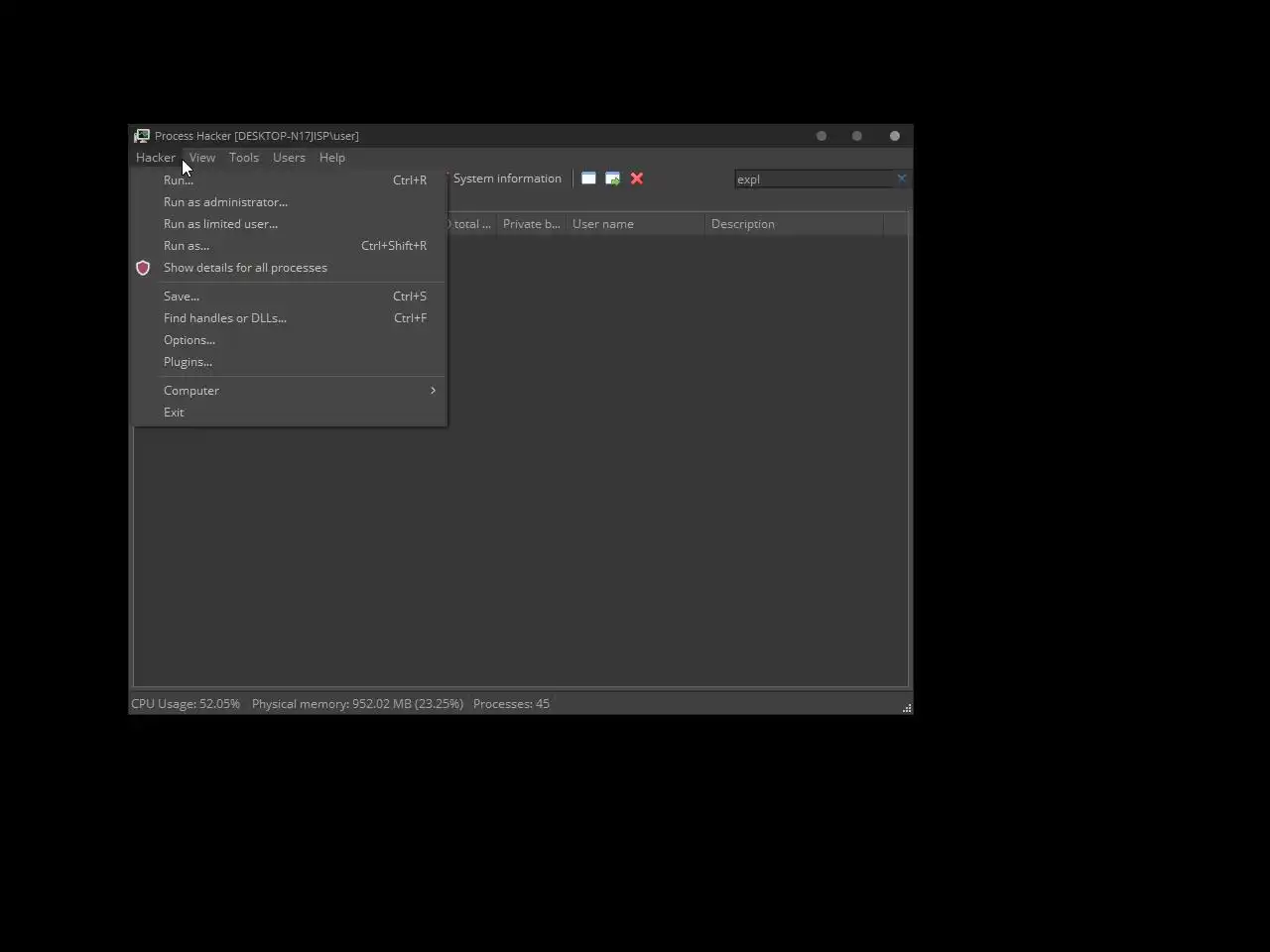The image size is (1270, 952).
Task: Click the rightmost title bar circle button
Action: [895, 136]
